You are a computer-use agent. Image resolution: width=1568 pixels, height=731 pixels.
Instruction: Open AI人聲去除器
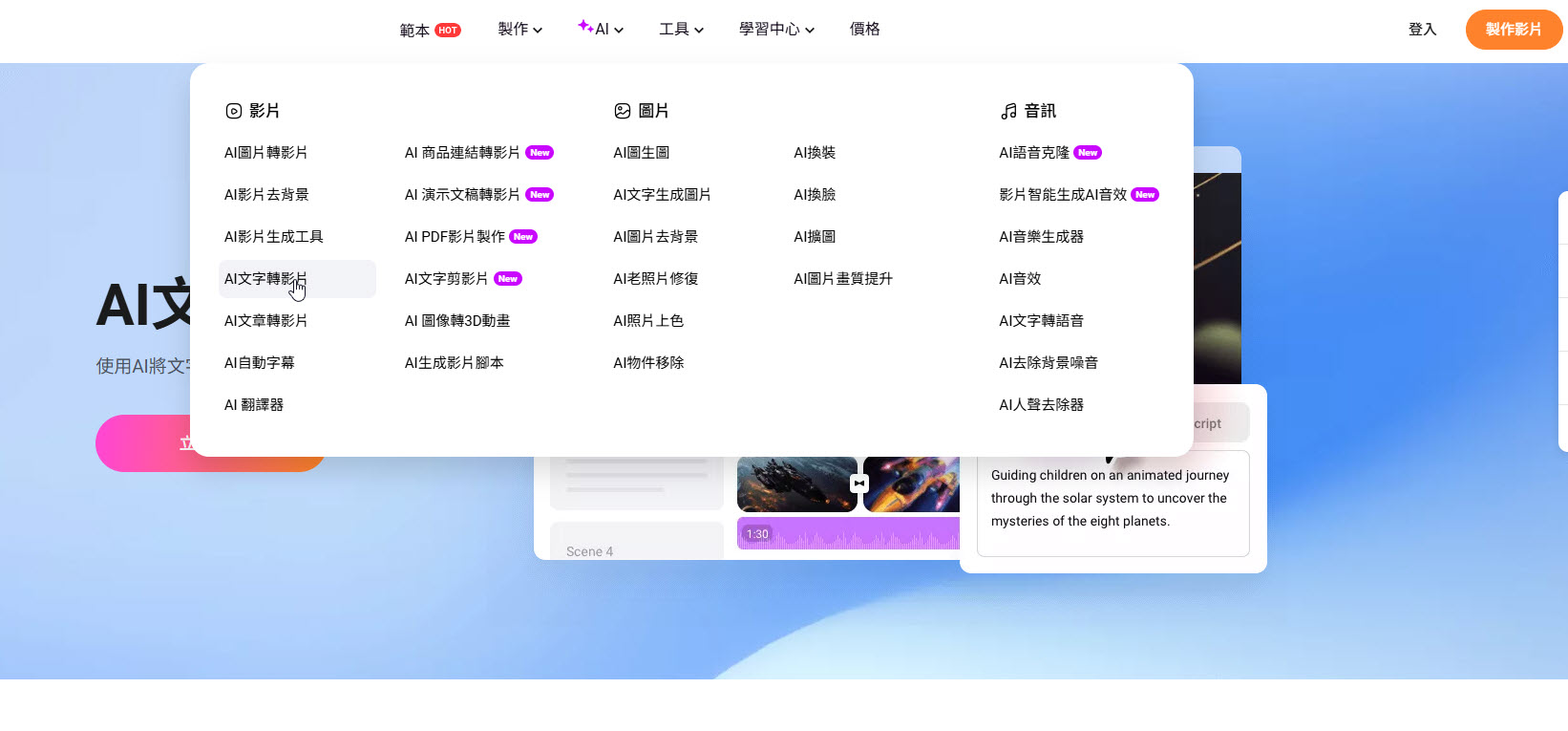[x=1042, y=405]
